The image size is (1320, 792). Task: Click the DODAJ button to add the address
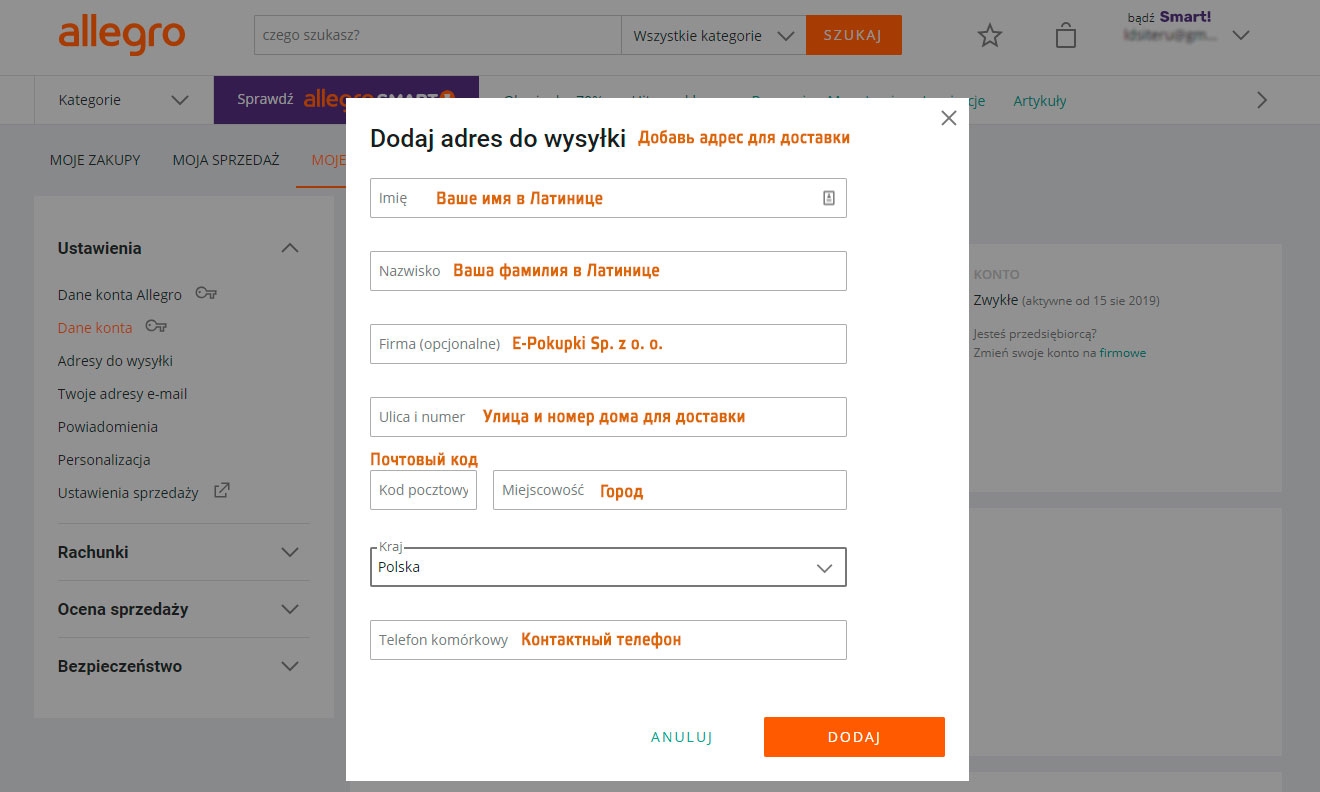[854, 736]
